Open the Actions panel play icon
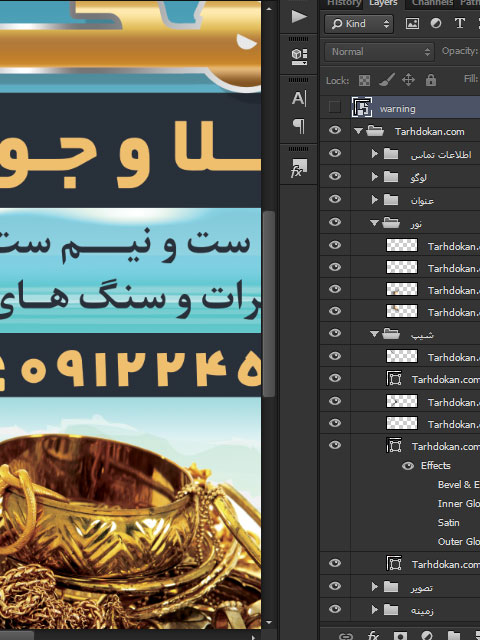Image resolution: width=480 pixels, height=640 pixels. (299, 17)
